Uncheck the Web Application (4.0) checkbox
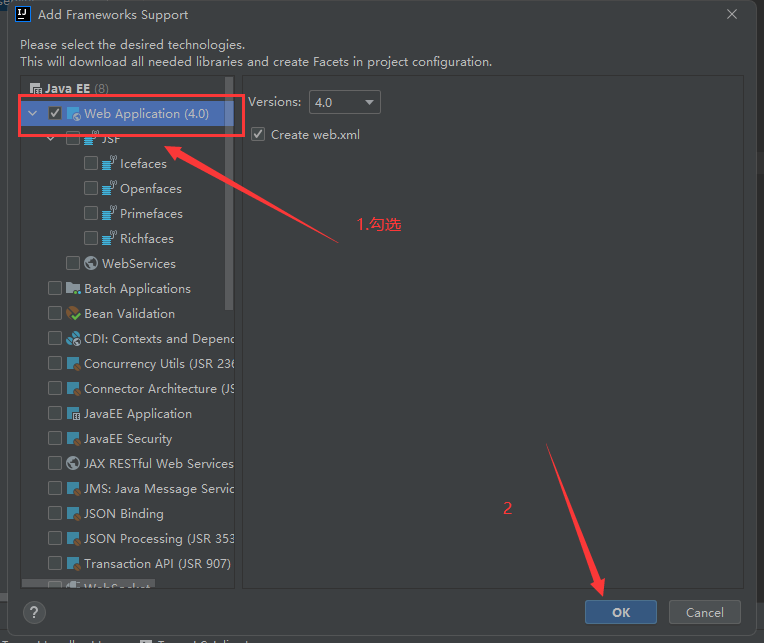Viewport: 764px width, 643px height. (55, 113)
